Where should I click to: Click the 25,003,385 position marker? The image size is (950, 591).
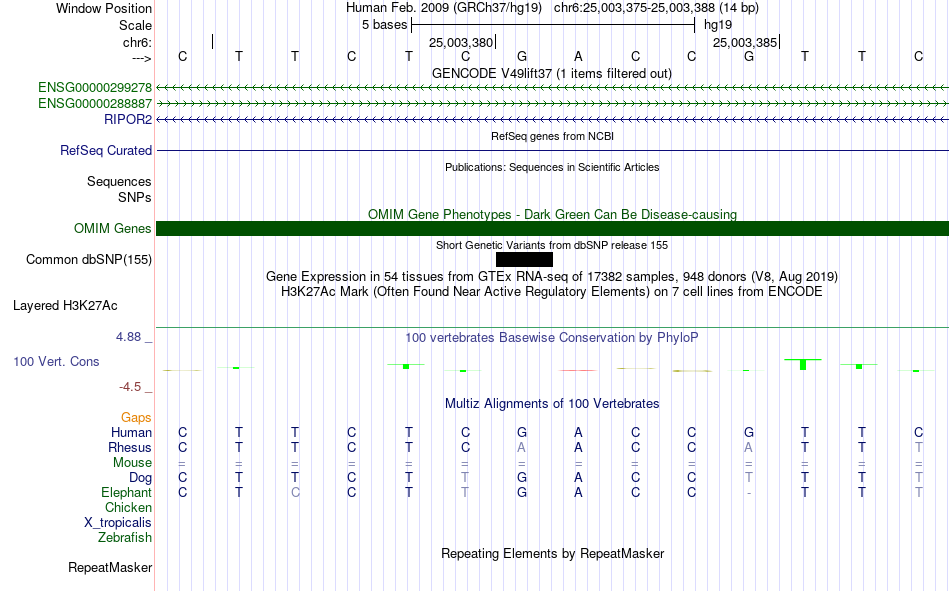coord(745,42)
